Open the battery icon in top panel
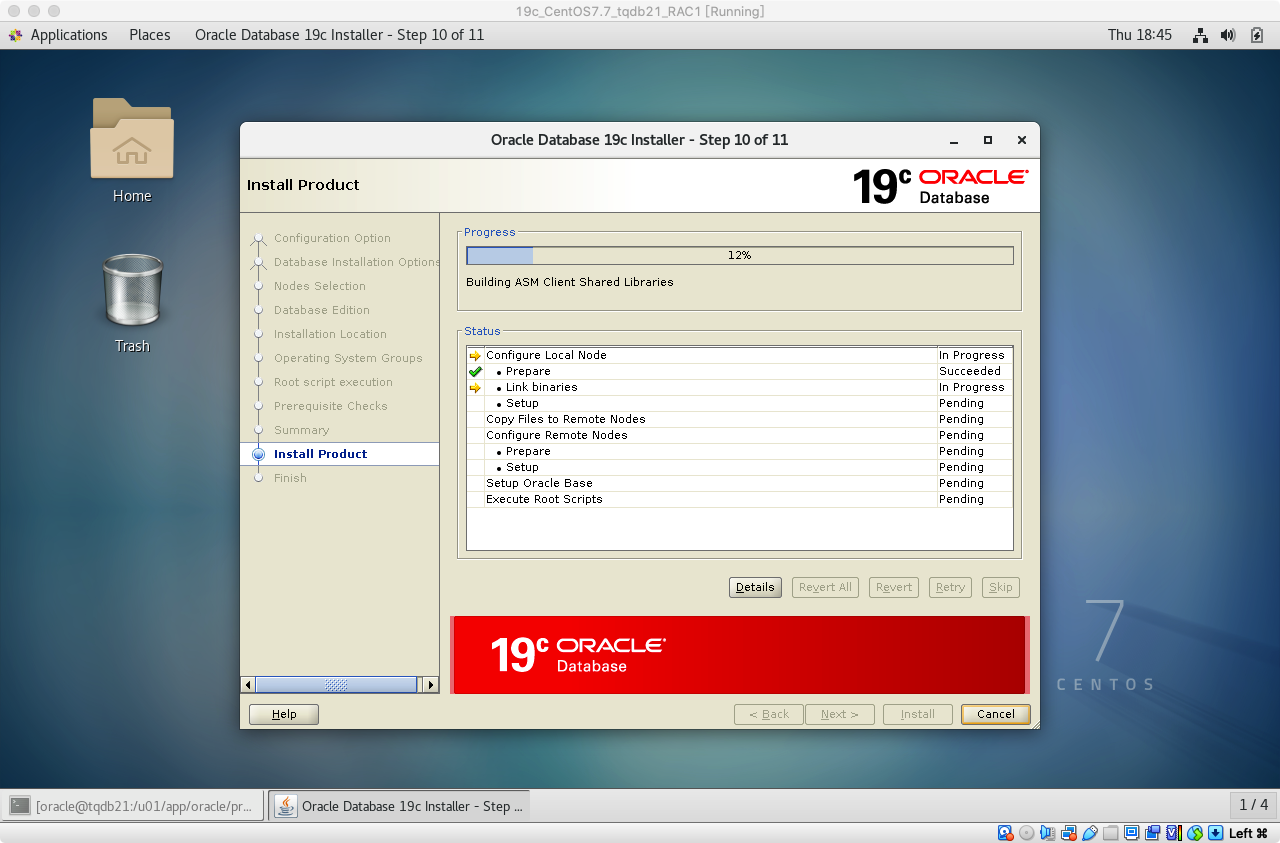The width and height of the screenshot is (1280, 843). [x=1257, y=35]
